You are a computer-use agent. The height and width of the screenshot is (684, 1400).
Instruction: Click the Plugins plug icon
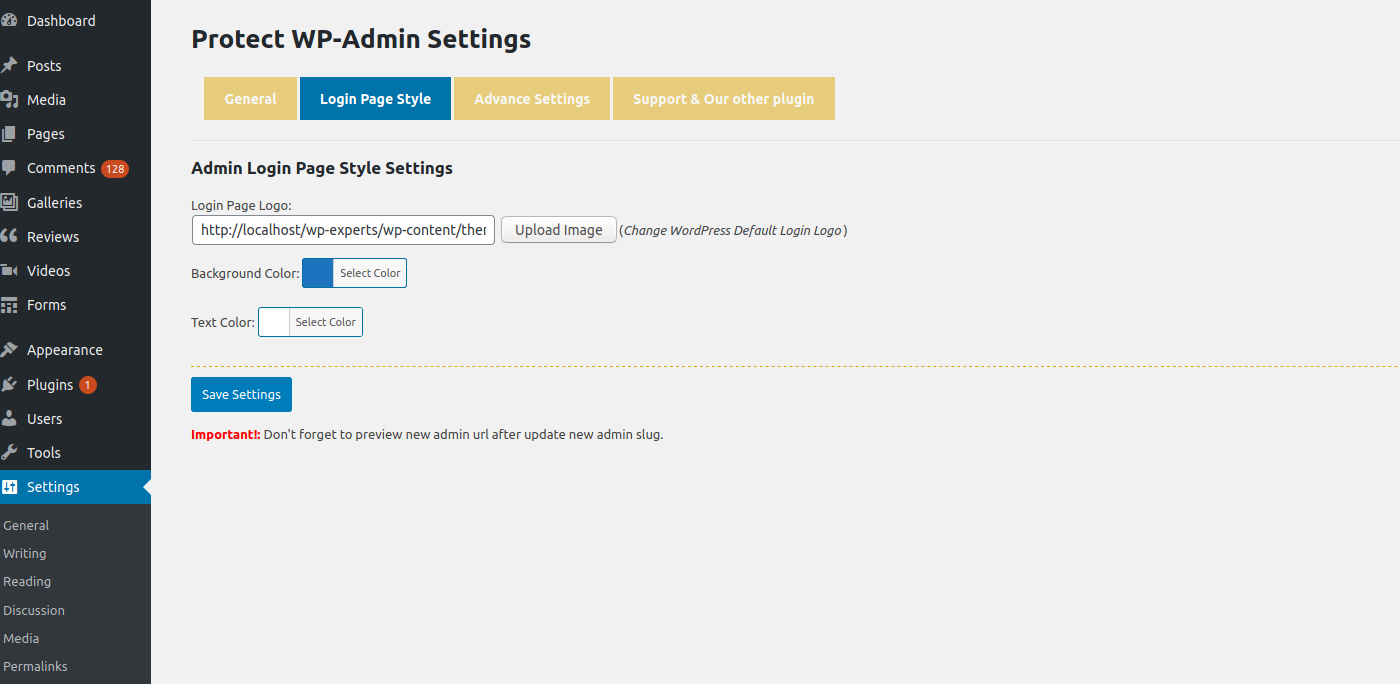(9, 384)
